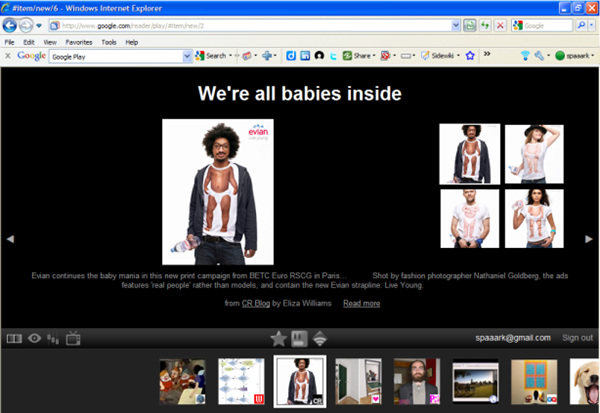
Task: Open the Tools menu
Action: (109, 42)
